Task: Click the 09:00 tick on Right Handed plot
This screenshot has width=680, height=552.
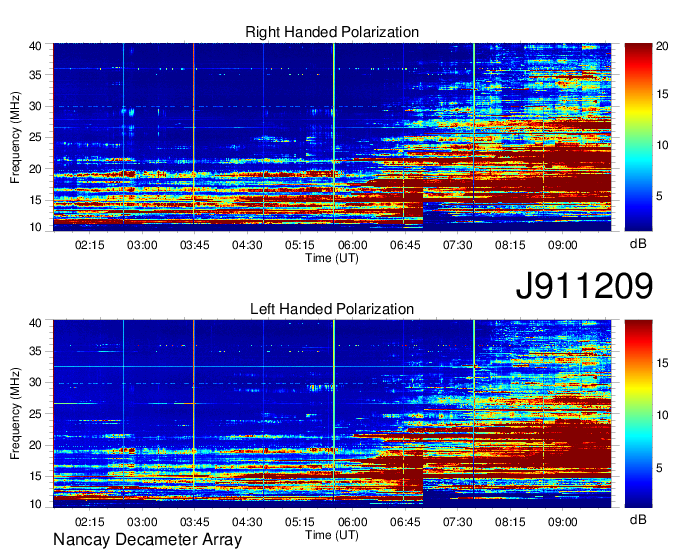Action: tap(562, 245)
